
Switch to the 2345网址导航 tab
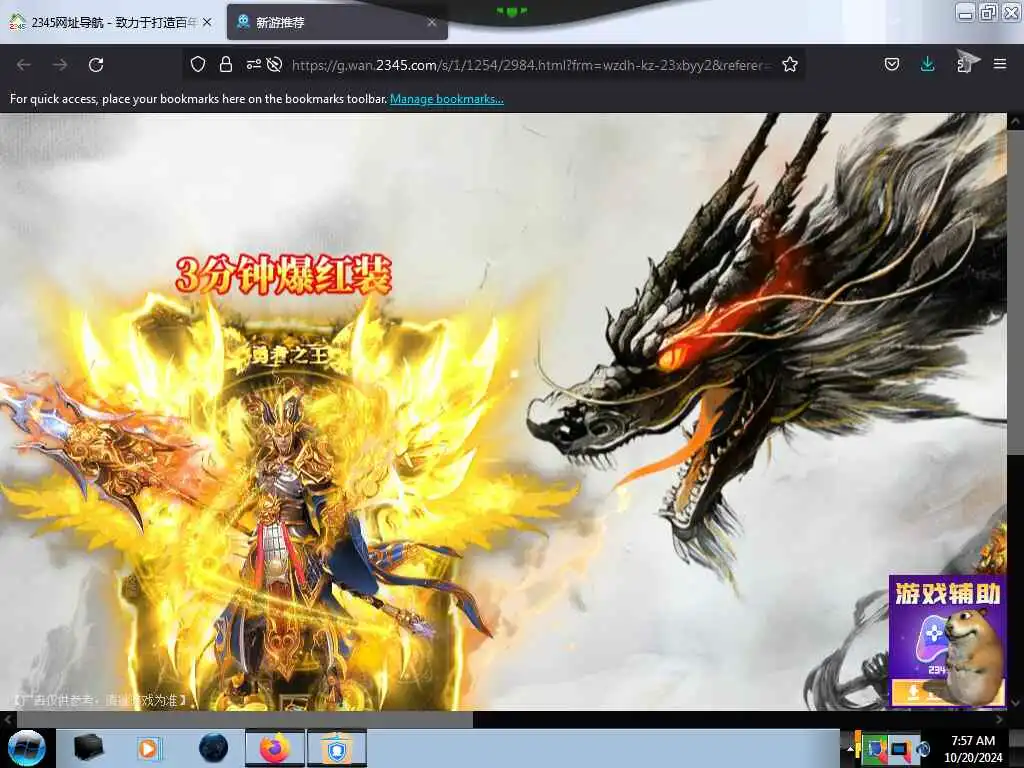[x=110, y=22]
